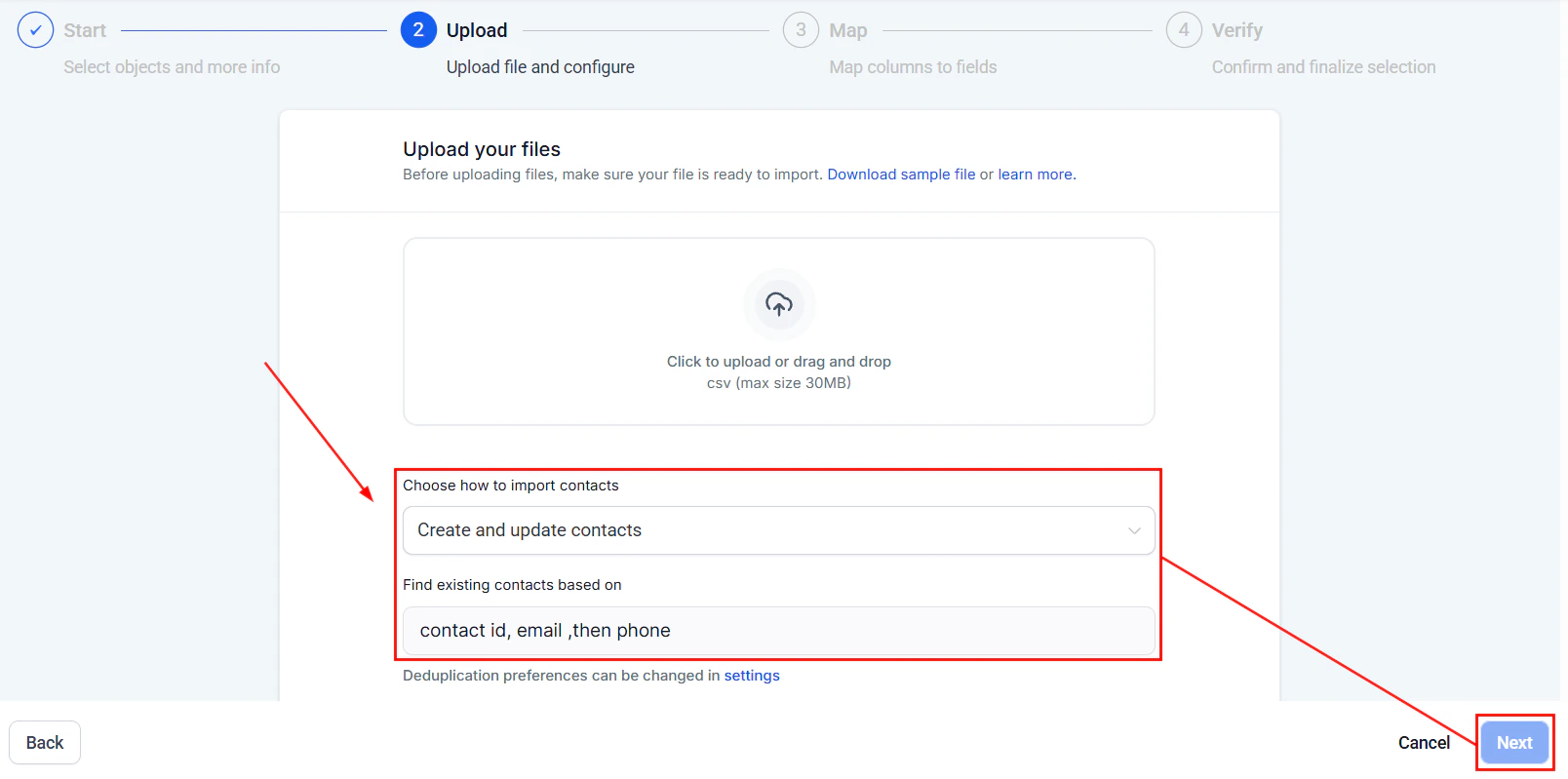The image size is (1568, 779).
Task: Click the completed checkmark on Start step
Action: [35, 29]
